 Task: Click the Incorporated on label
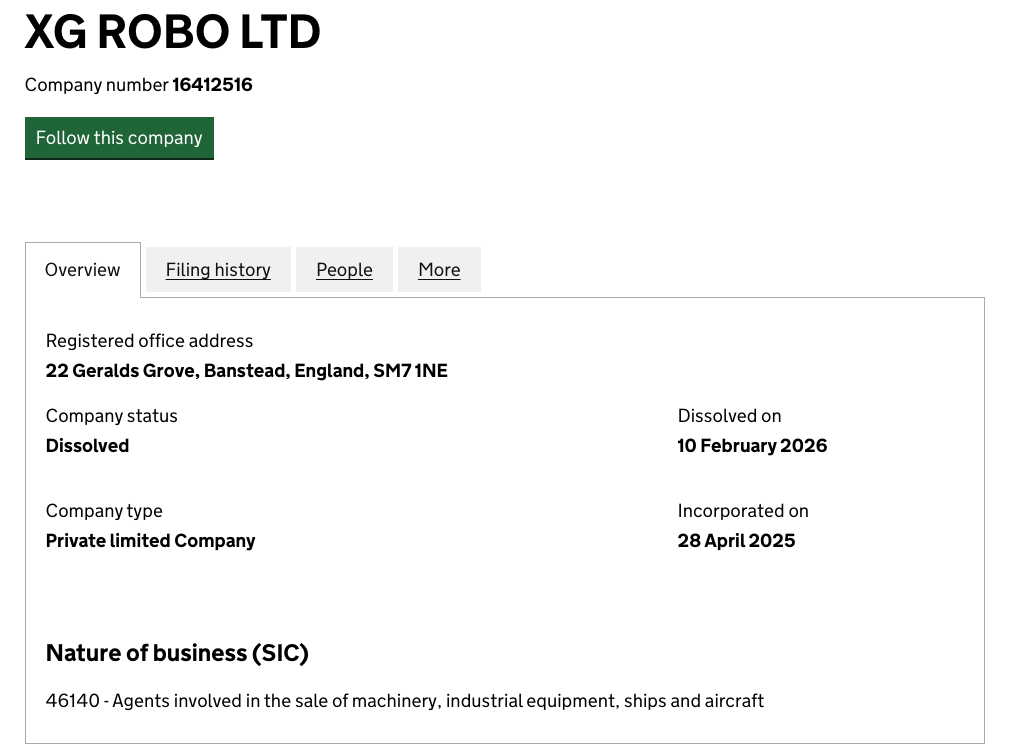click(742, 511)
